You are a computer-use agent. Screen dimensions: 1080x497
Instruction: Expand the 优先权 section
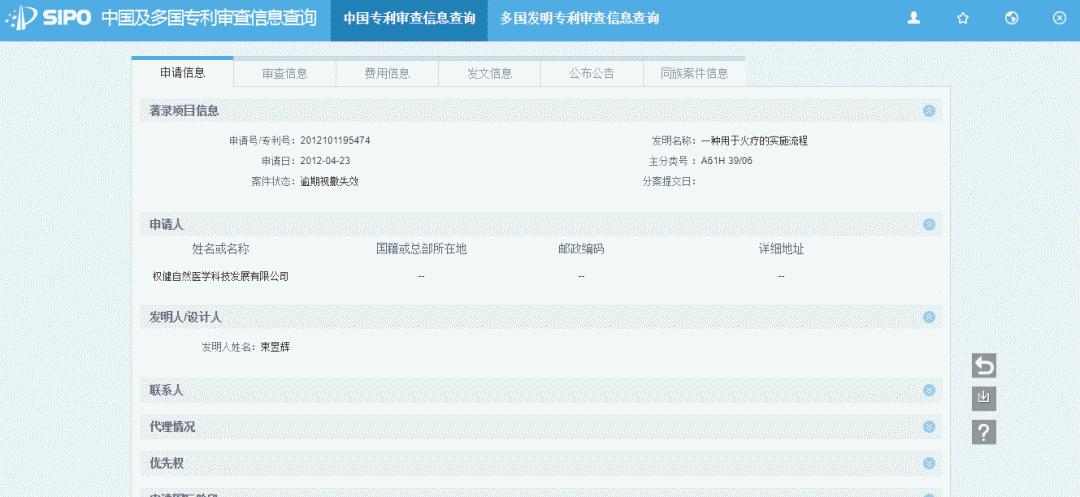tap(929, 463)
